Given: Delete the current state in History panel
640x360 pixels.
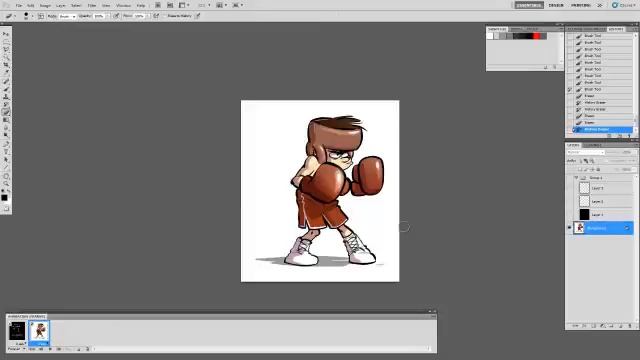Looking at the screenshot, I should pyautogui.click(x=629, y=136).
